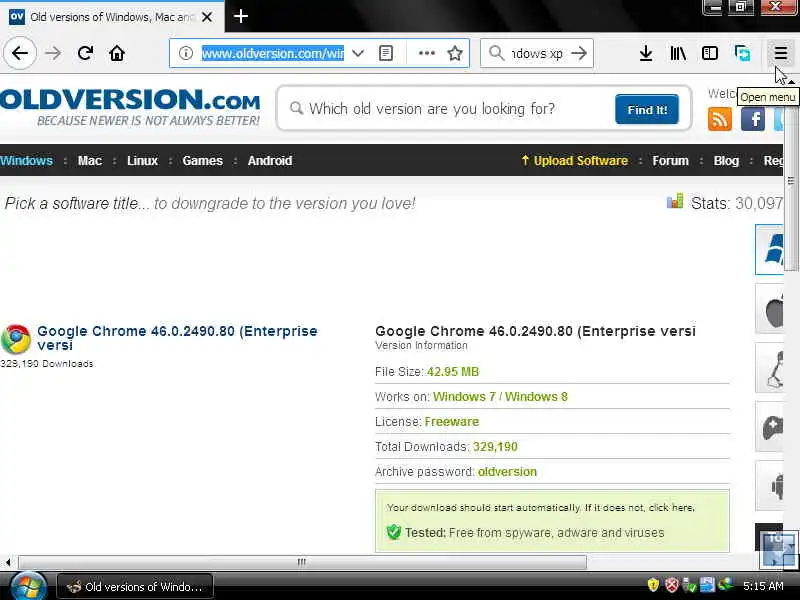Go back to the previous page

20,53
